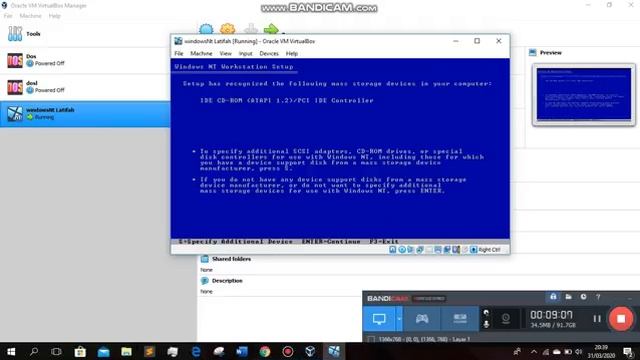Select the windowsNt Latifah running machine entry
This screenshot has height=360, width=640.
(x=85, y=114)
